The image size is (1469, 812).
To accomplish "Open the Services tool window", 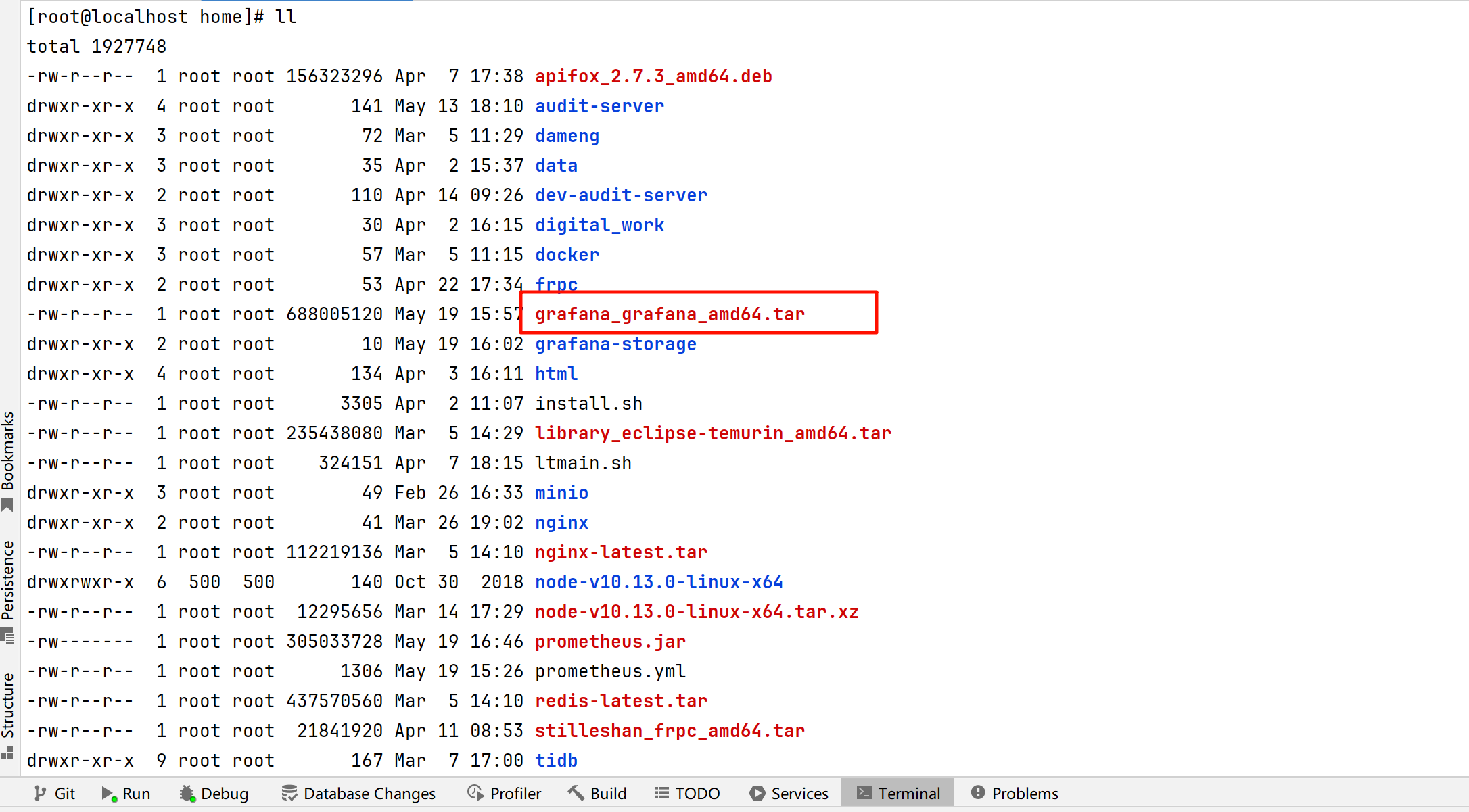I will [789, 793].
